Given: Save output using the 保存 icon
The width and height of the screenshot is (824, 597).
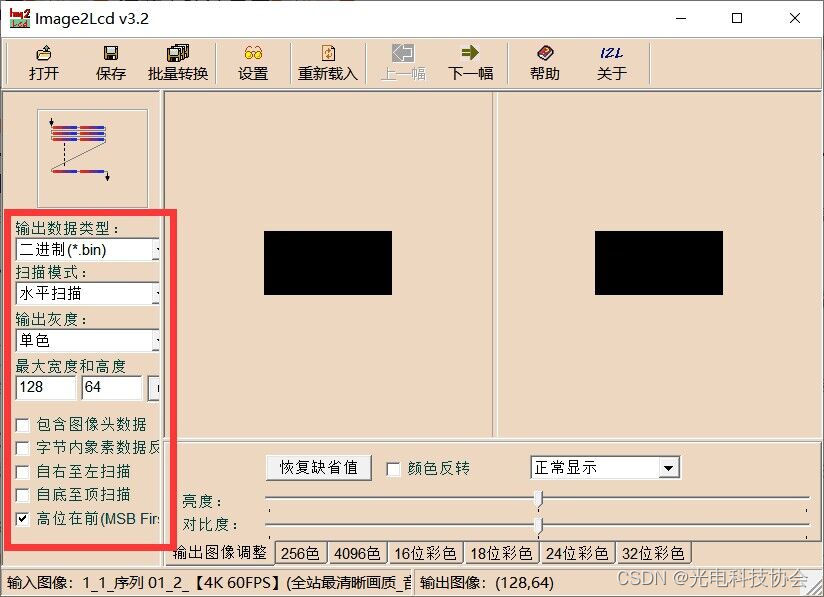Looking at the screenshot, I should point(110,62).
